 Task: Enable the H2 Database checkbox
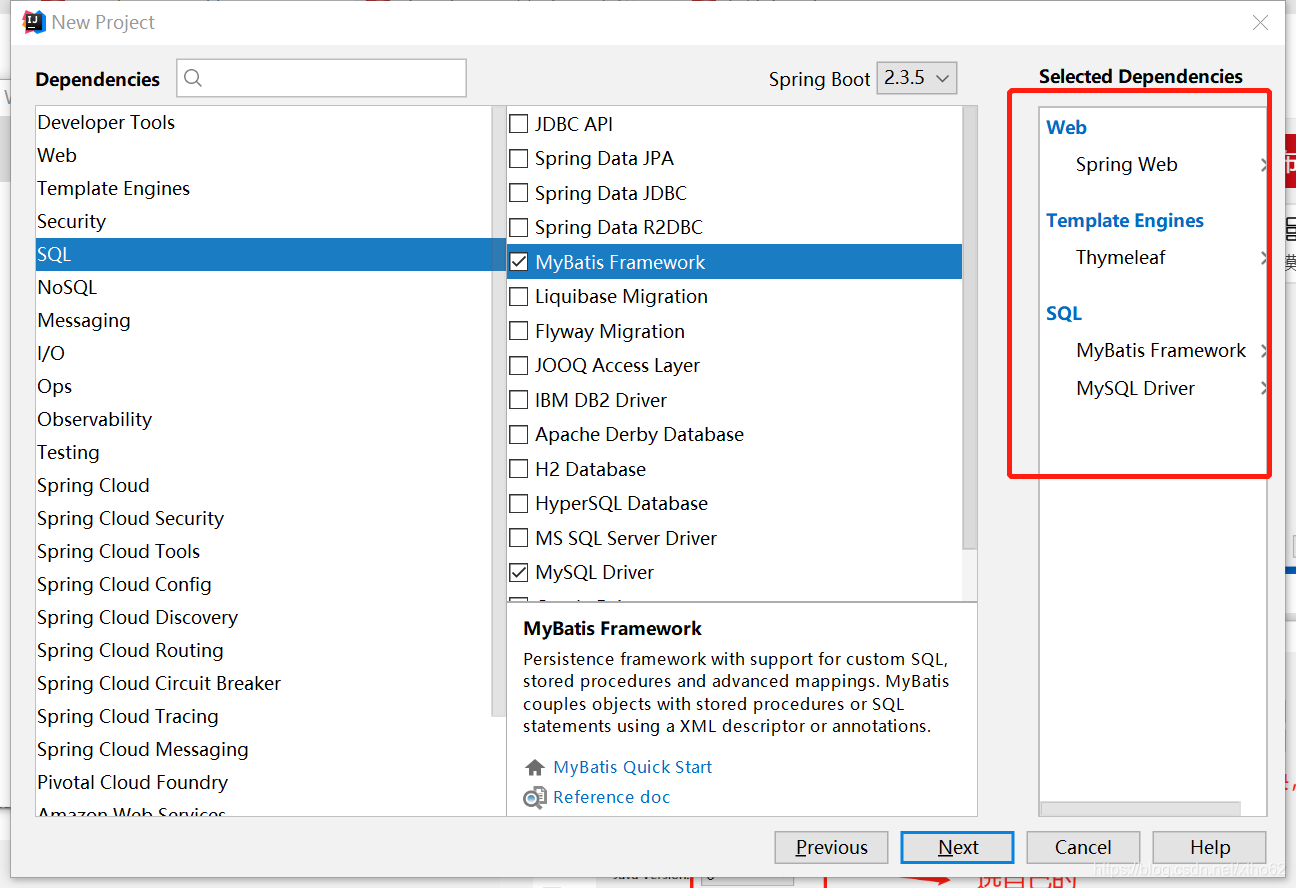coord(519,469)
